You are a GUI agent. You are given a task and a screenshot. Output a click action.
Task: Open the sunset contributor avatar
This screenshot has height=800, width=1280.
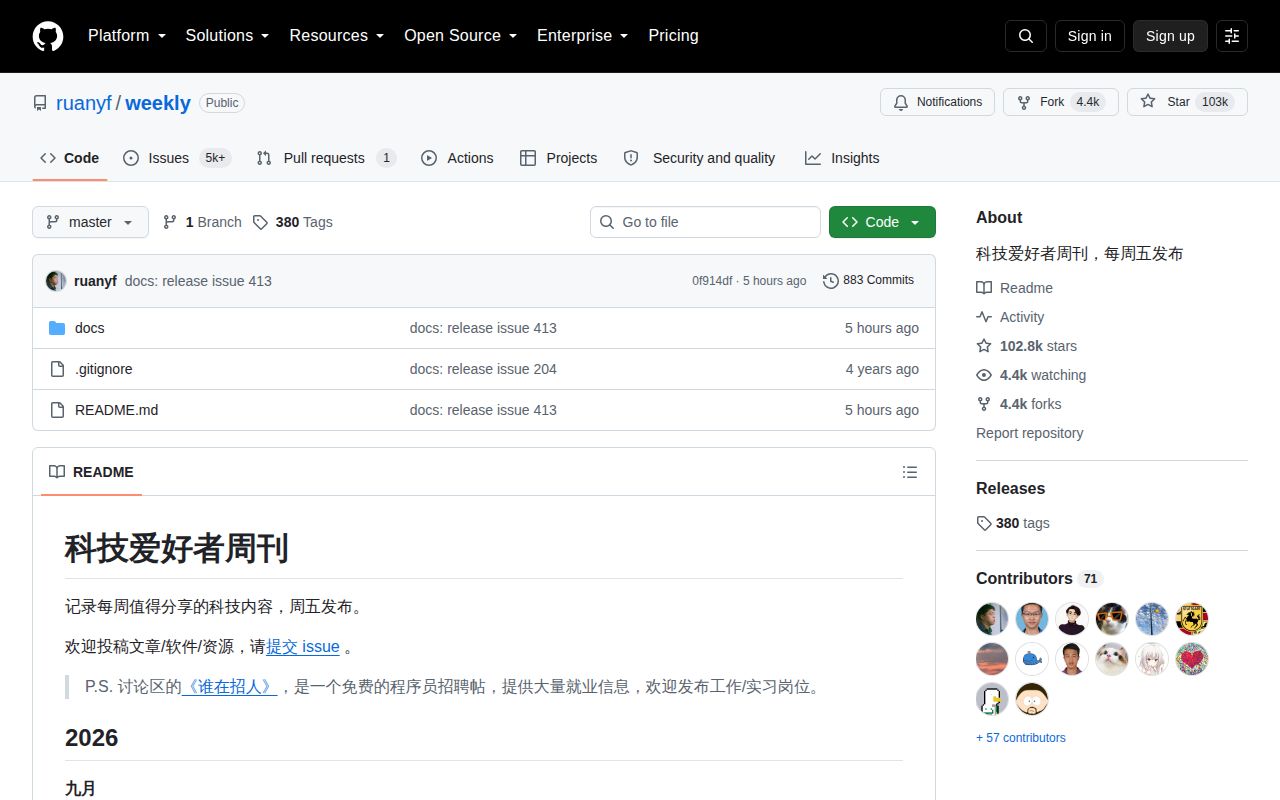coord(992,659)
